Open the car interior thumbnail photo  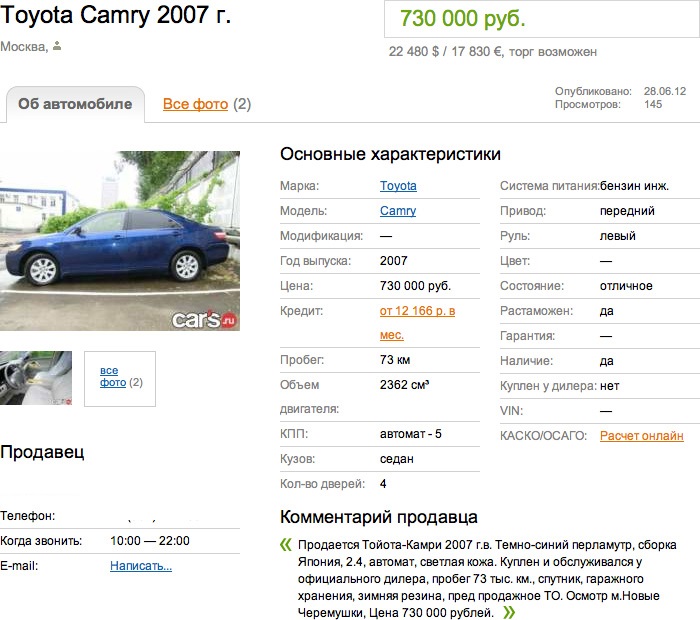tap(36, 378)
